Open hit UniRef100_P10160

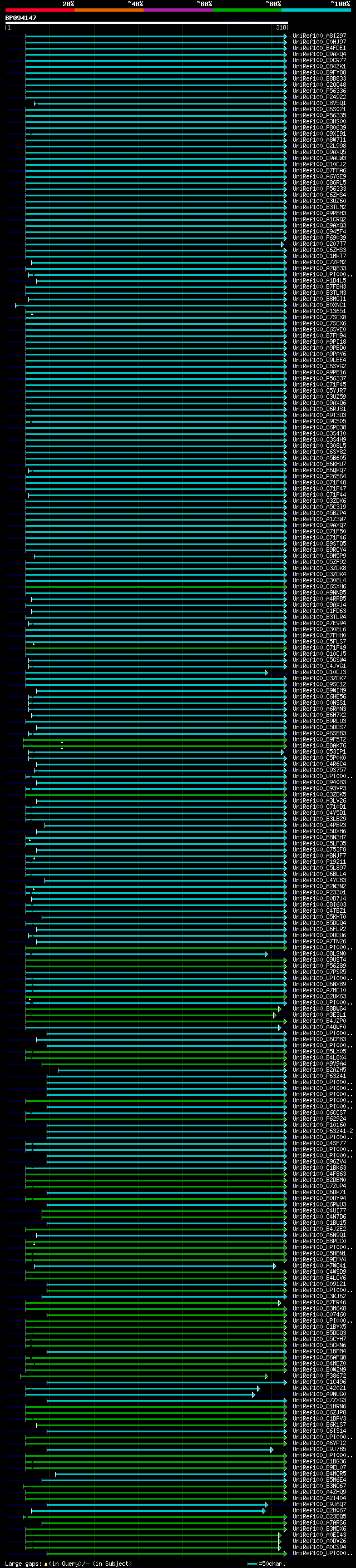click(319, 1125)
